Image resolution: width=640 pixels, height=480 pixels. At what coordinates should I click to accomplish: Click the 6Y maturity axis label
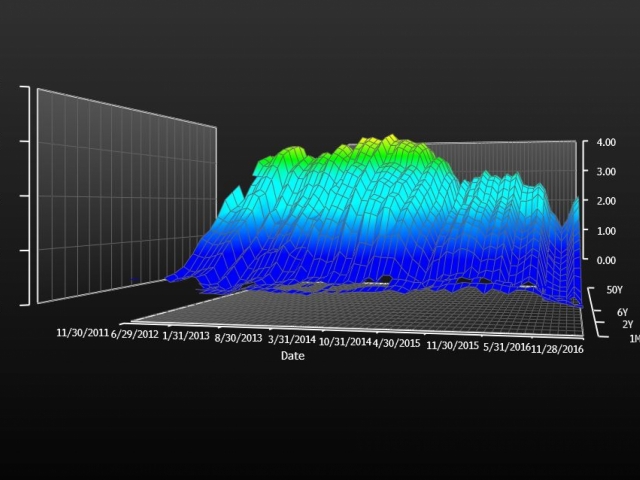point(623,312)
